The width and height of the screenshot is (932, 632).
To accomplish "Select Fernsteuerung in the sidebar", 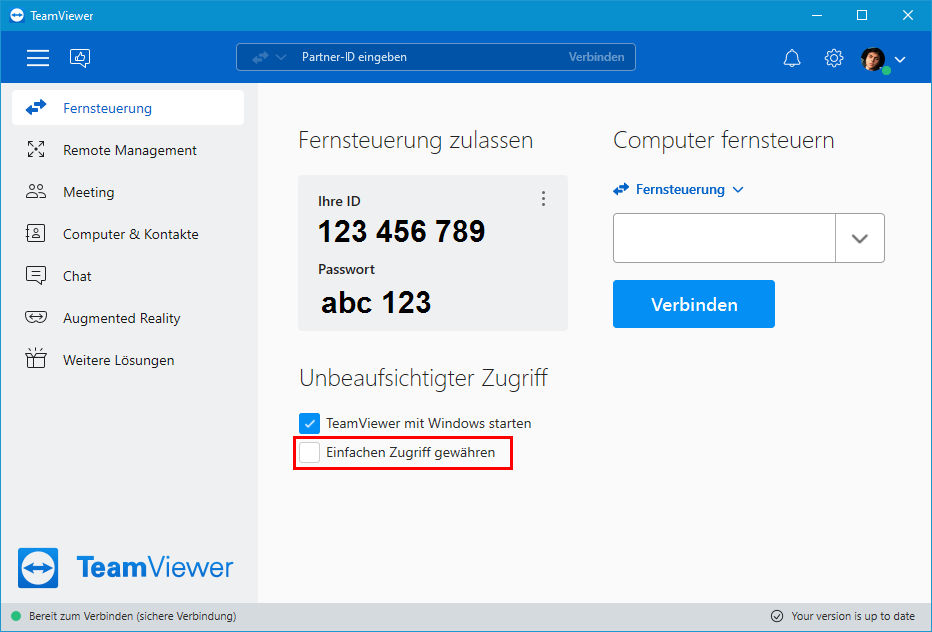I will (128, 108).
